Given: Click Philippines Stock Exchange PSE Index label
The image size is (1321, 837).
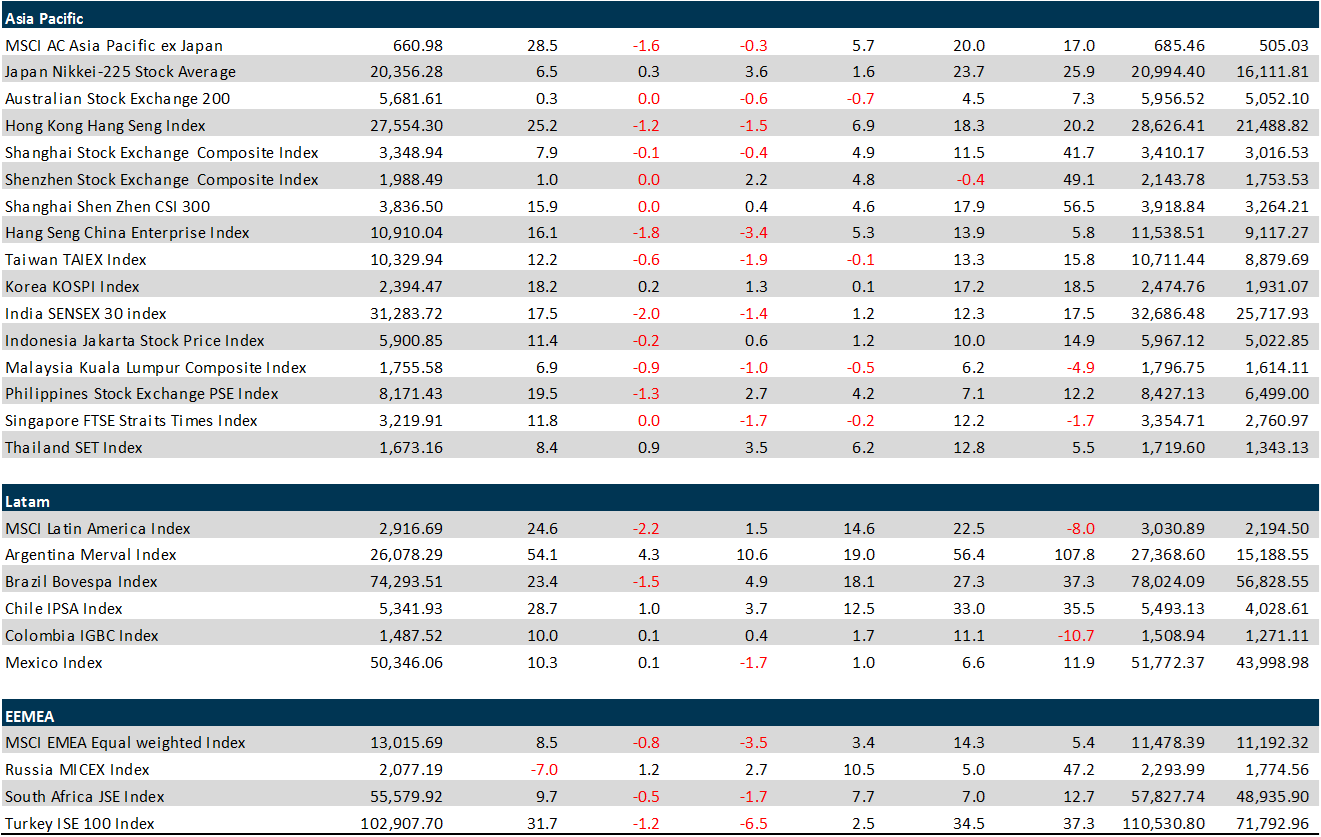Looking at the screenshot, I should point(142,394).
